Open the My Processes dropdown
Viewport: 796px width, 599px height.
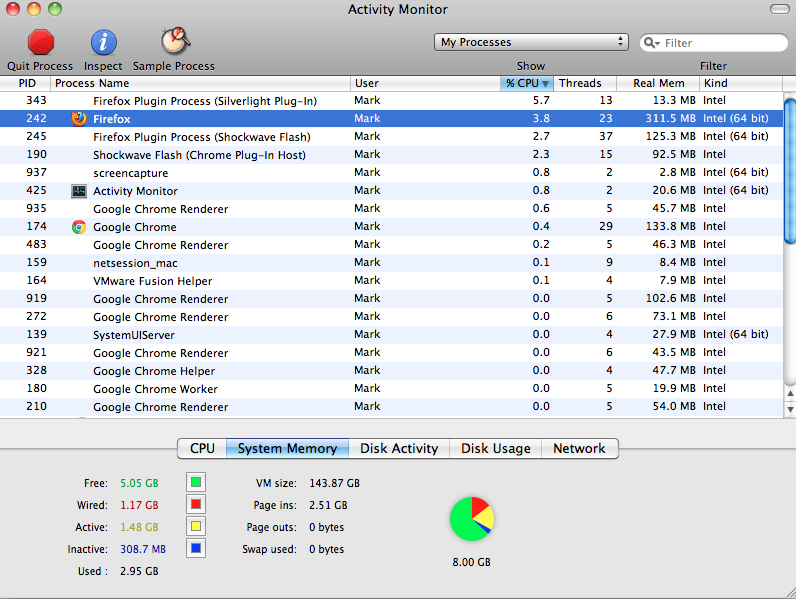tap(531, 42)
